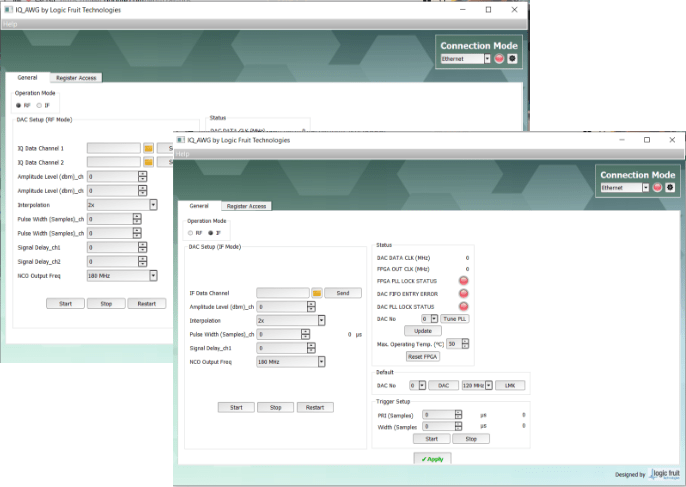Click DAC FIFO ENTRY ERROR indicator

pos(463,294)
